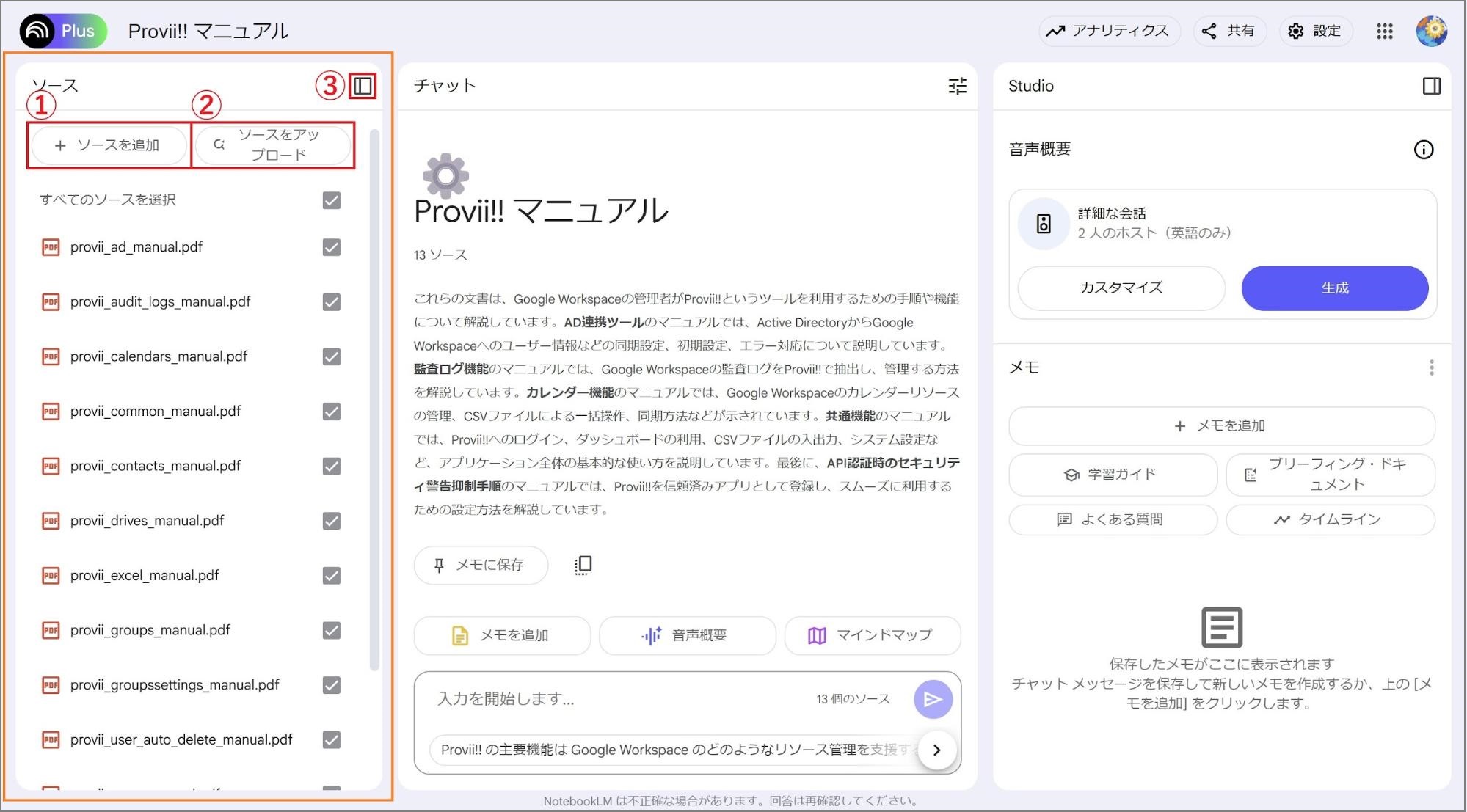Click chat メモを追加 button
The width and height of the screenshot is (1467, 812).
click(502, 635)
